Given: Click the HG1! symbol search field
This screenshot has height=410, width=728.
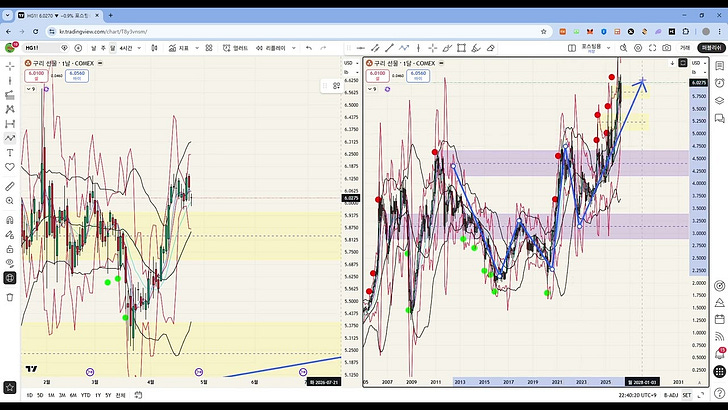Looking at the screenshot, I should point(34,47).
